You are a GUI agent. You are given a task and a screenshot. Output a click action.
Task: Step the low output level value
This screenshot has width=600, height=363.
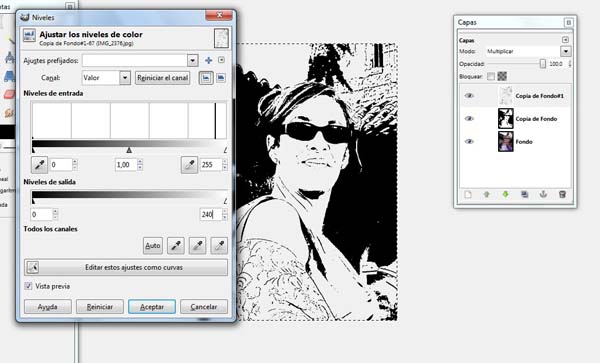(x=55, y=214)
